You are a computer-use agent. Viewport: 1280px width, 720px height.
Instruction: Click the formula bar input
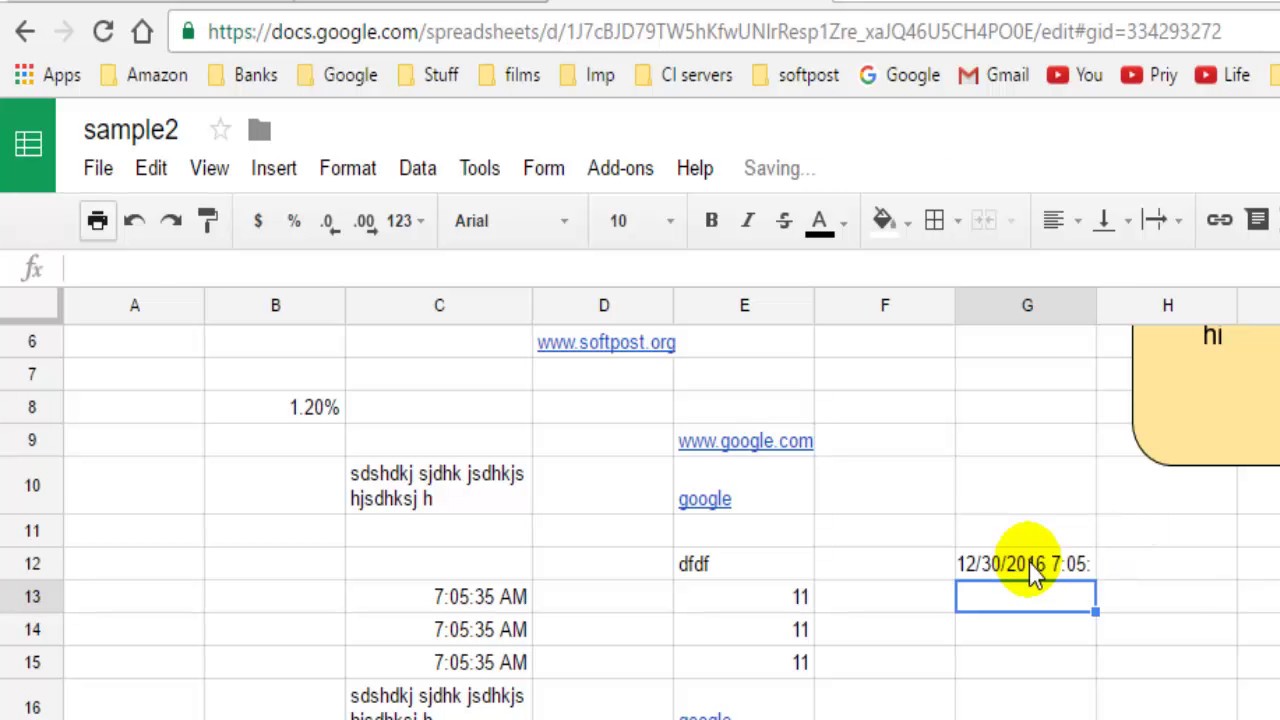[x=670, y=268]
